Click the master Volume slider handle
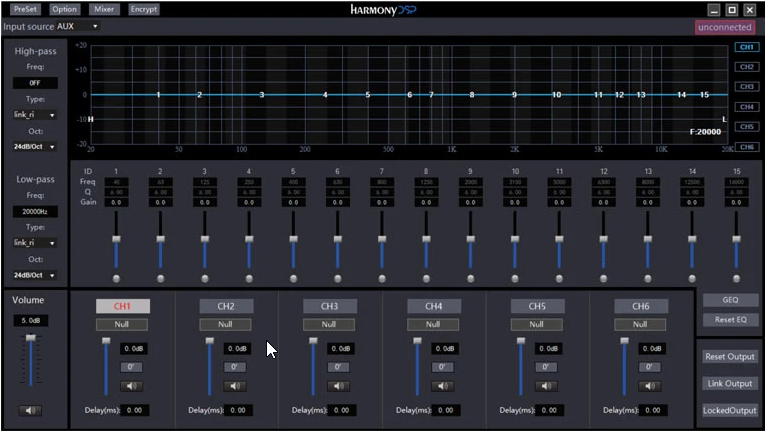The height and width of the screenshot is (432, 765). tap(31, 338)
